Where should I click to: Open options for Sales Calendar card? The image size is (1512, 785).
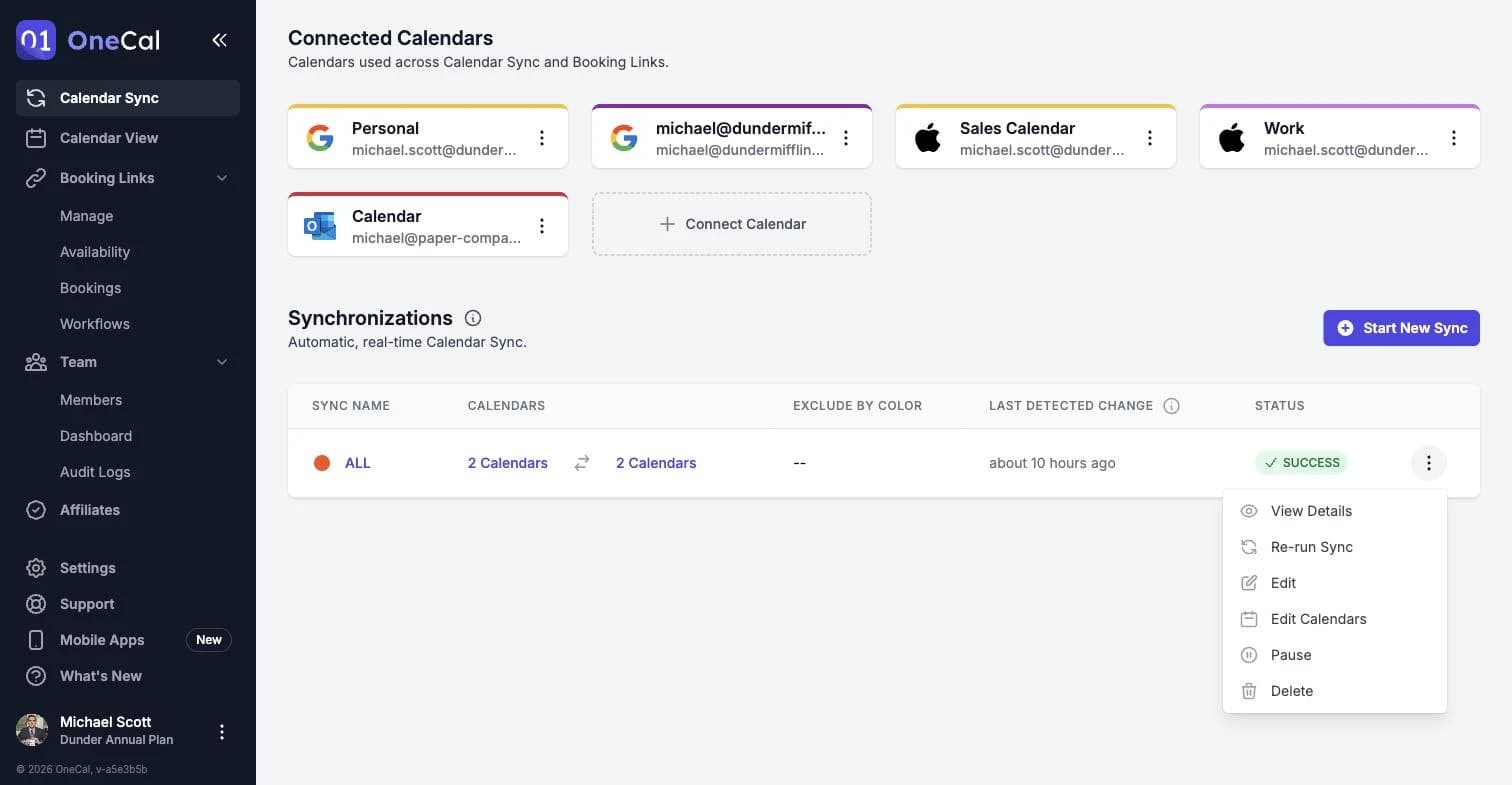click(x=1150, y=138)
